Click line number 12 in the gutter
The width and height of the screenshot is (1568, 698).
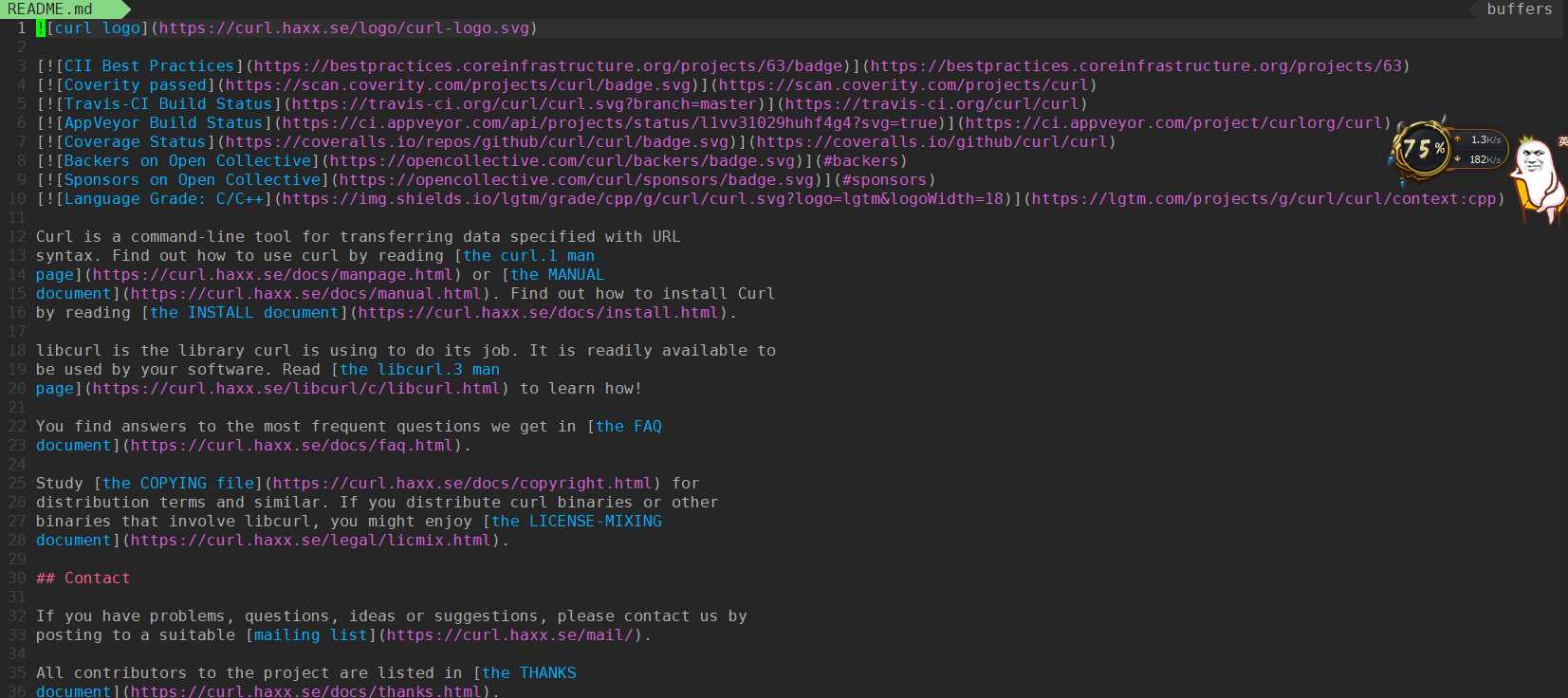(x=17, y=236)
